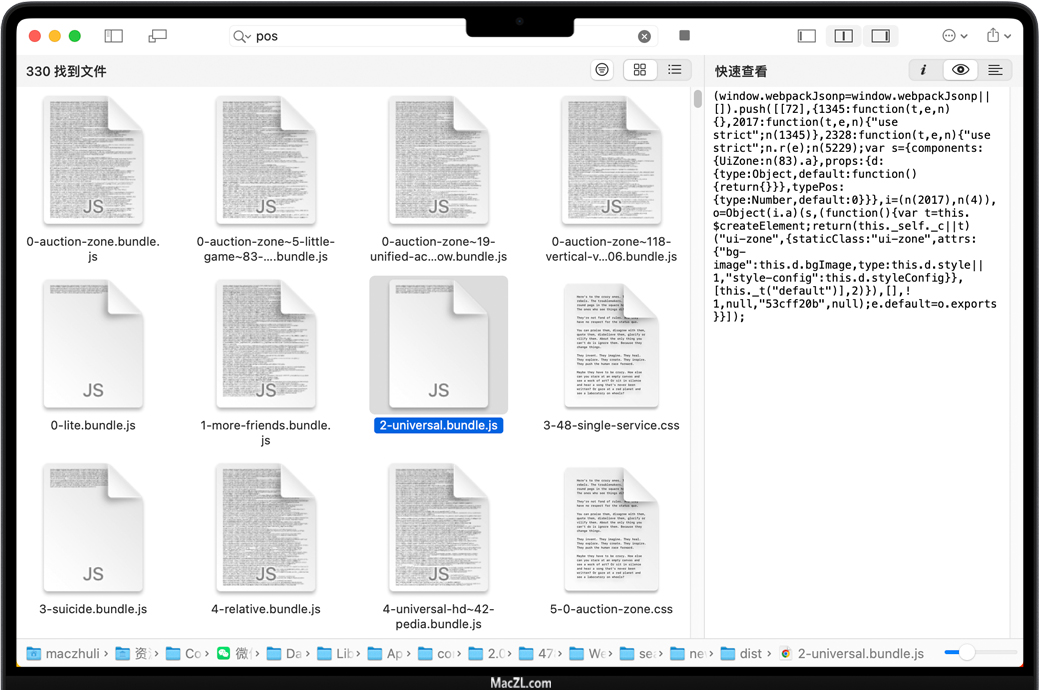Show the right pane layout

pyautogui.click(x=880, y=36)
